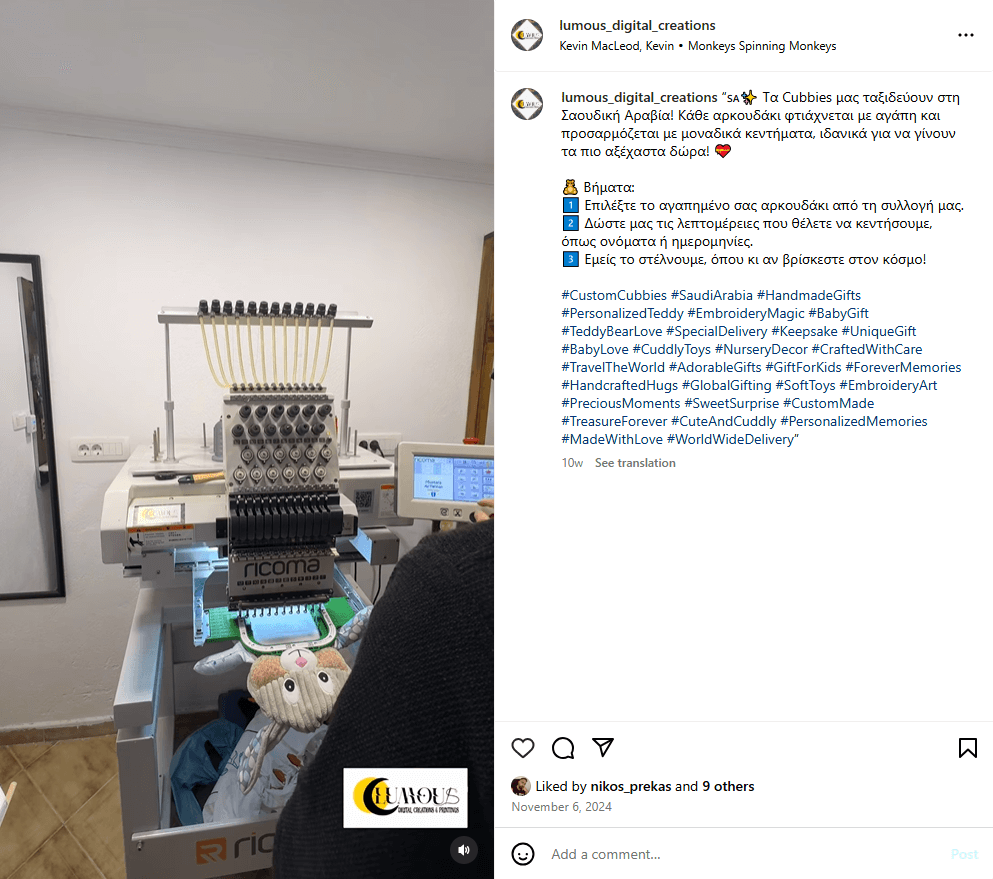This screenshot has width=993, height=879.
Task: Show the 9 others who liked
Action: 728,787
